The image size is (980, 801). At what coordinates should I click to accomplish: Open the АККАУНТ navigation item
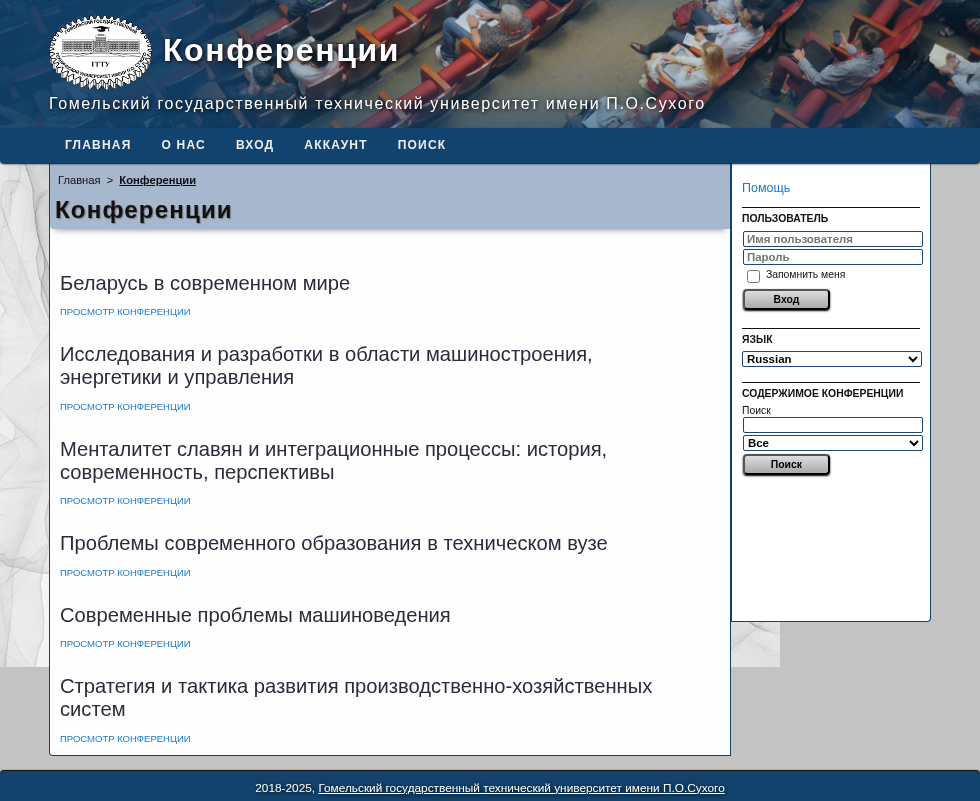pos(336,145)
